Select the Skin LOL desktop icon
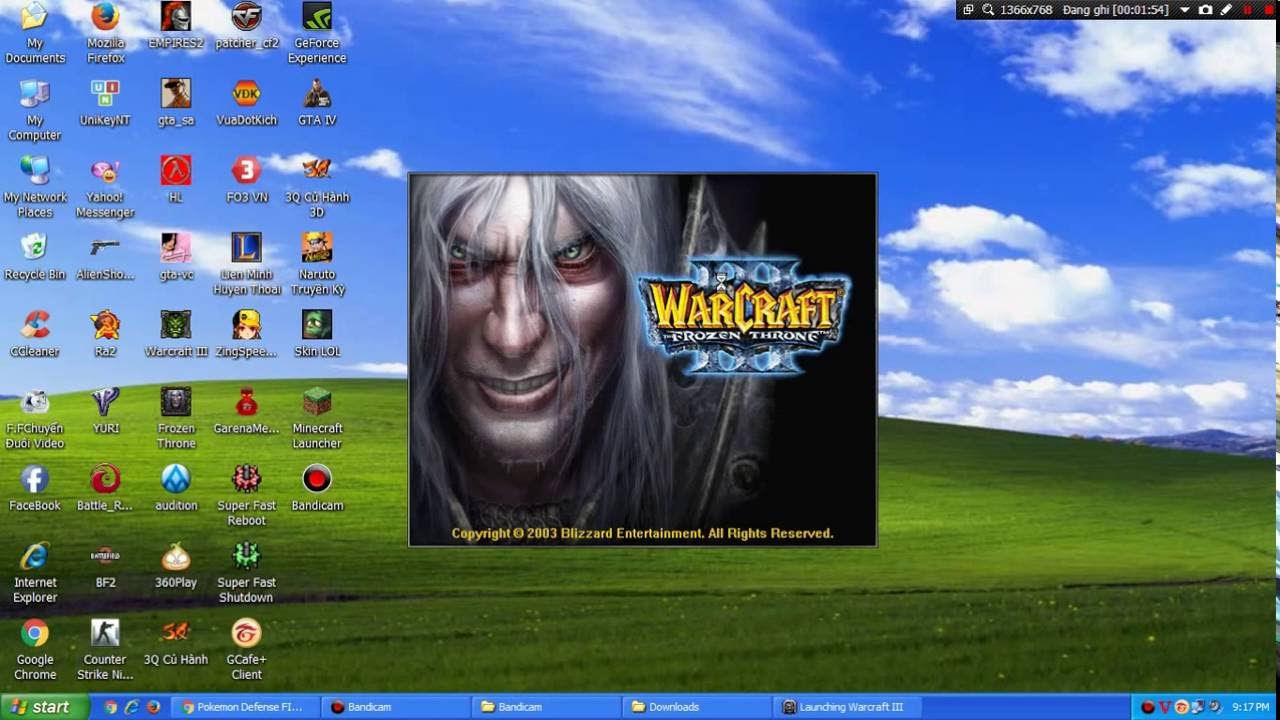 (x=317, y=334)
